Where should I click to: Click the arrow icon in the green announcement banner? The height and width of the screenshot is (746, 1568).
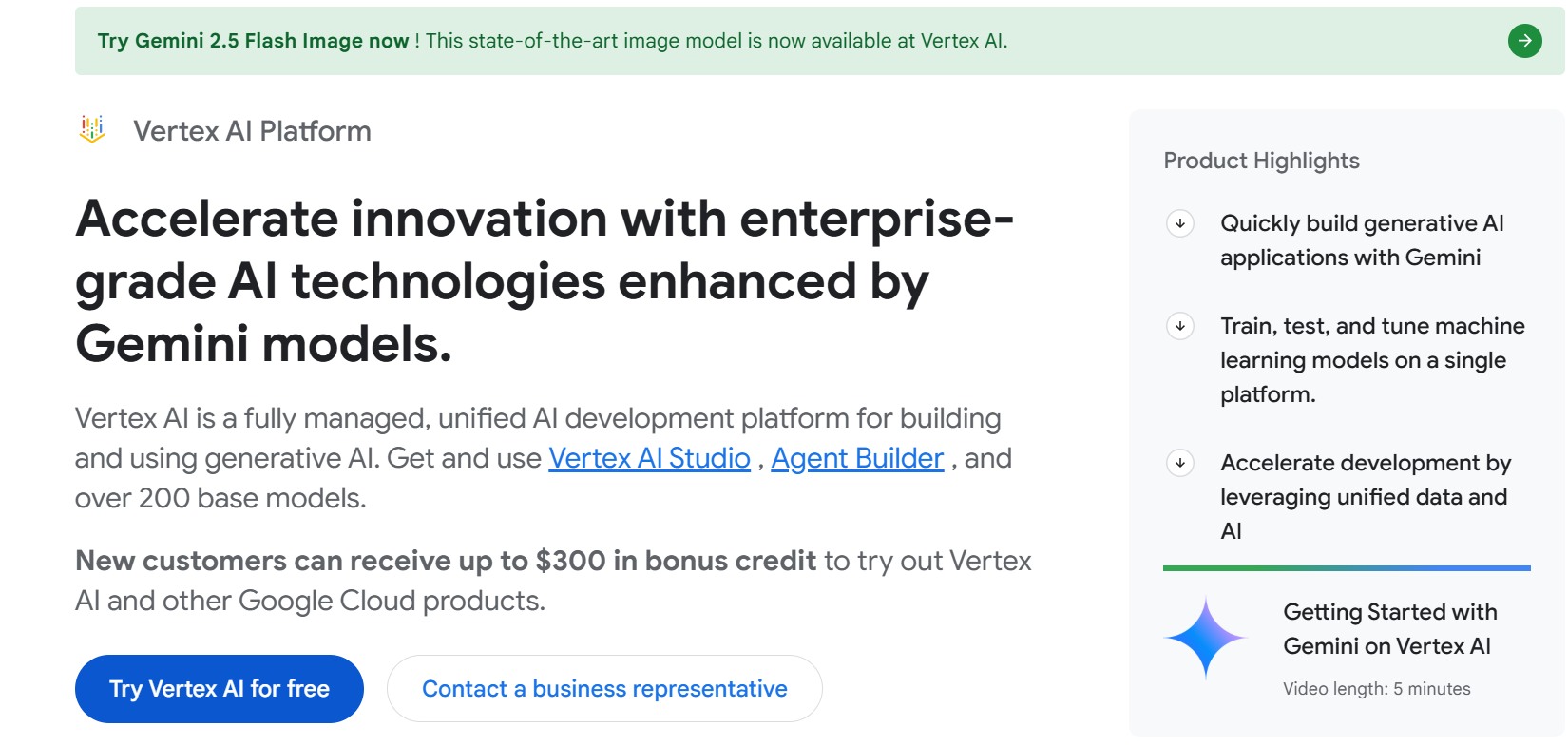[x=1524, y=41]
